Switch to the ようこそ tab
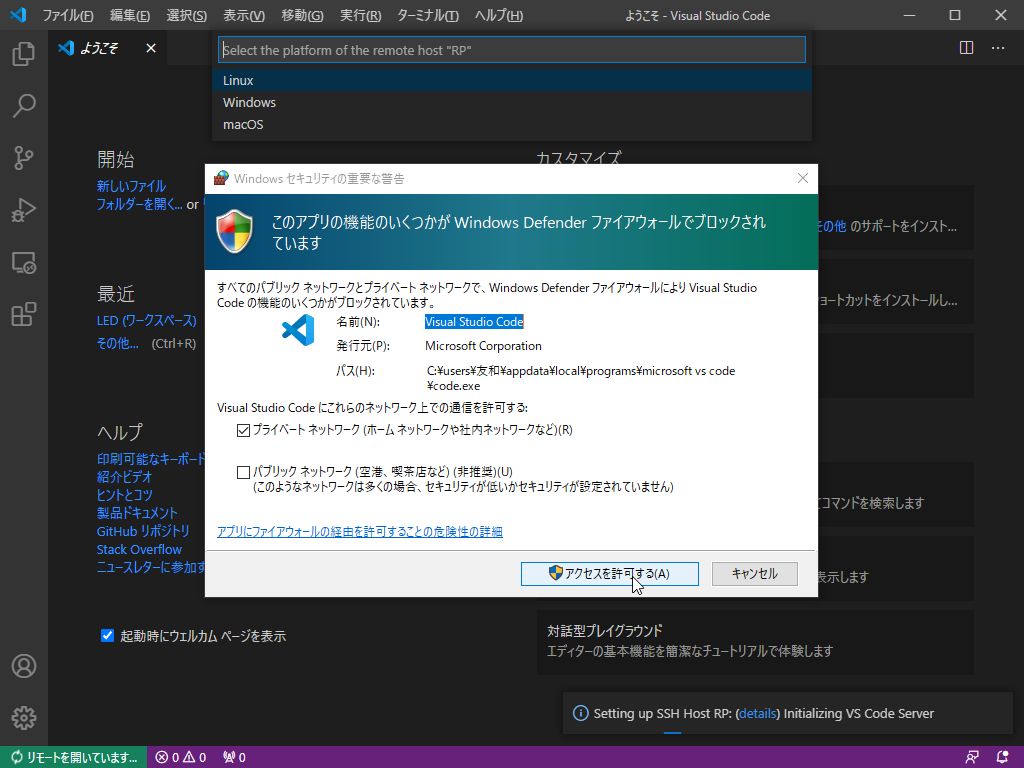Viewport: 1024px width, 768px height. [x=100, y=46]
